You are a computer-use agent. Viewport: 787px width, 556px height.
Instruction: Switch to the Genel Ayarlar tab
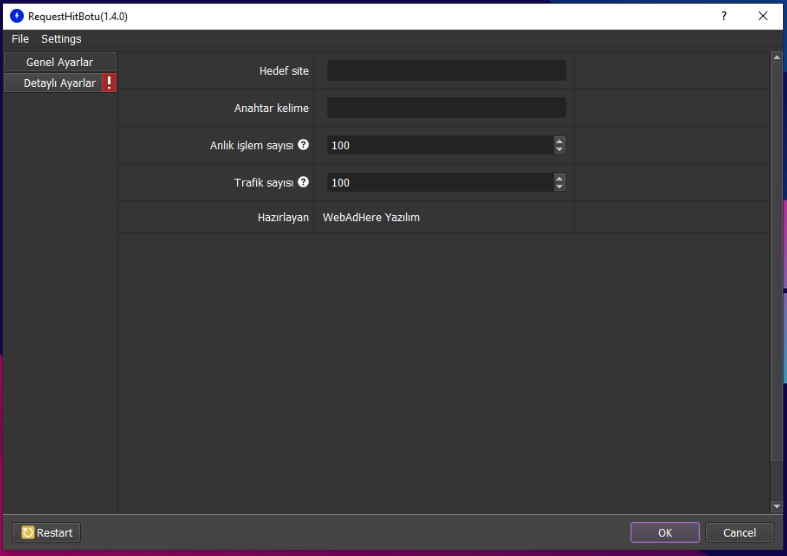[x=59, y=62]
